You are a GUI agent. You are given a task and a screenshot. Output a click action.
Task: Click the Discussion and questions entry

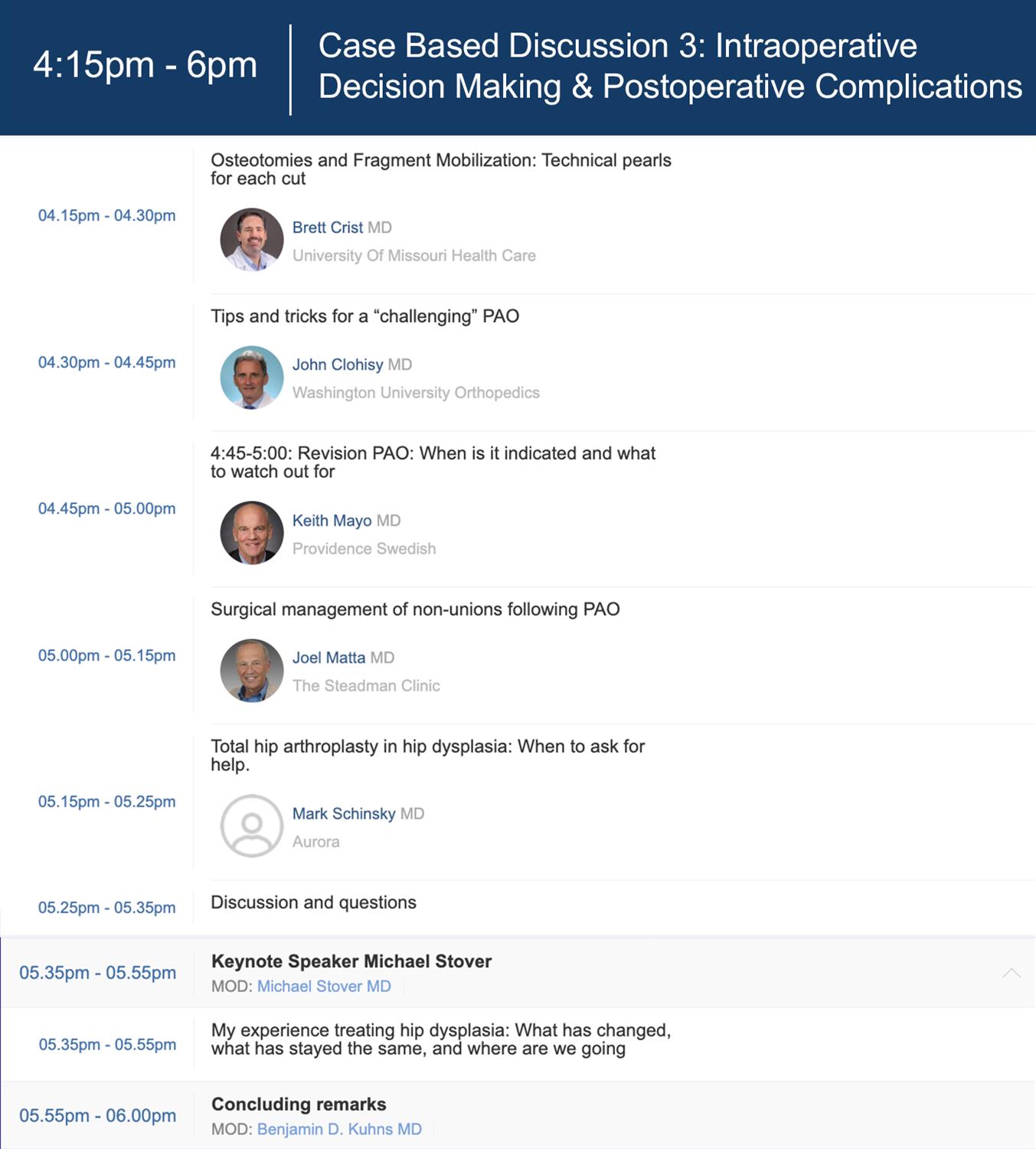click(x=313, y=902)
